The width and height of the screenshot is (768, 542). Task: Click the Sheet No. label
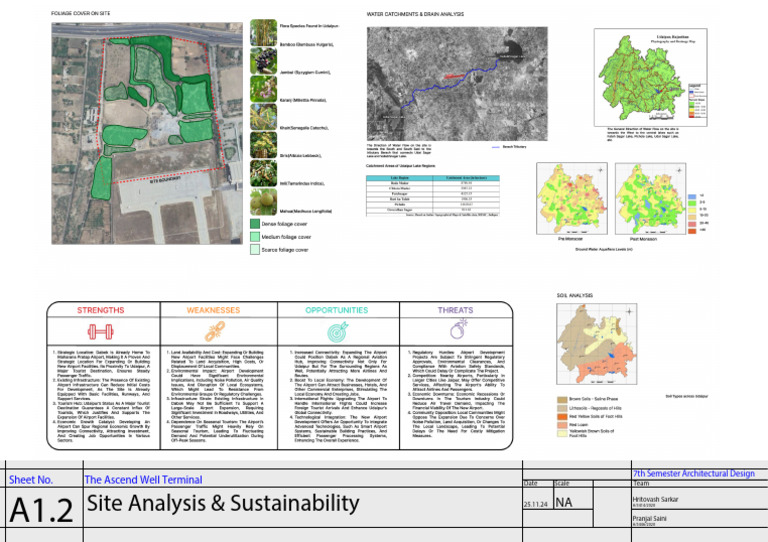tap(31, 480)
